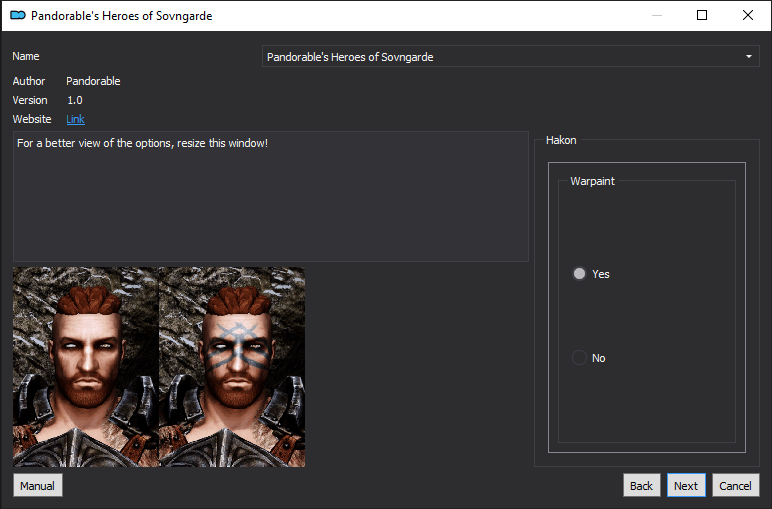
Task: Click the Hakon group label
Action: tap(561, 140)
